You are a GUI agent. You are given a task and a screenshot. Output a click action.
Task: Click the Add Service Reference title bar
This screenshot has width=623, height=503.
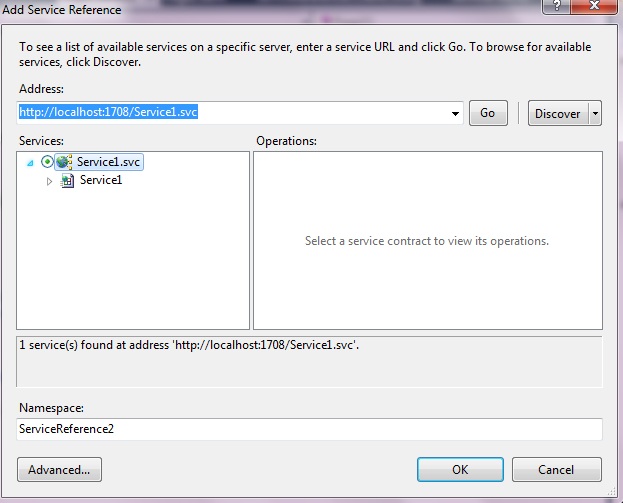[250, 9]
